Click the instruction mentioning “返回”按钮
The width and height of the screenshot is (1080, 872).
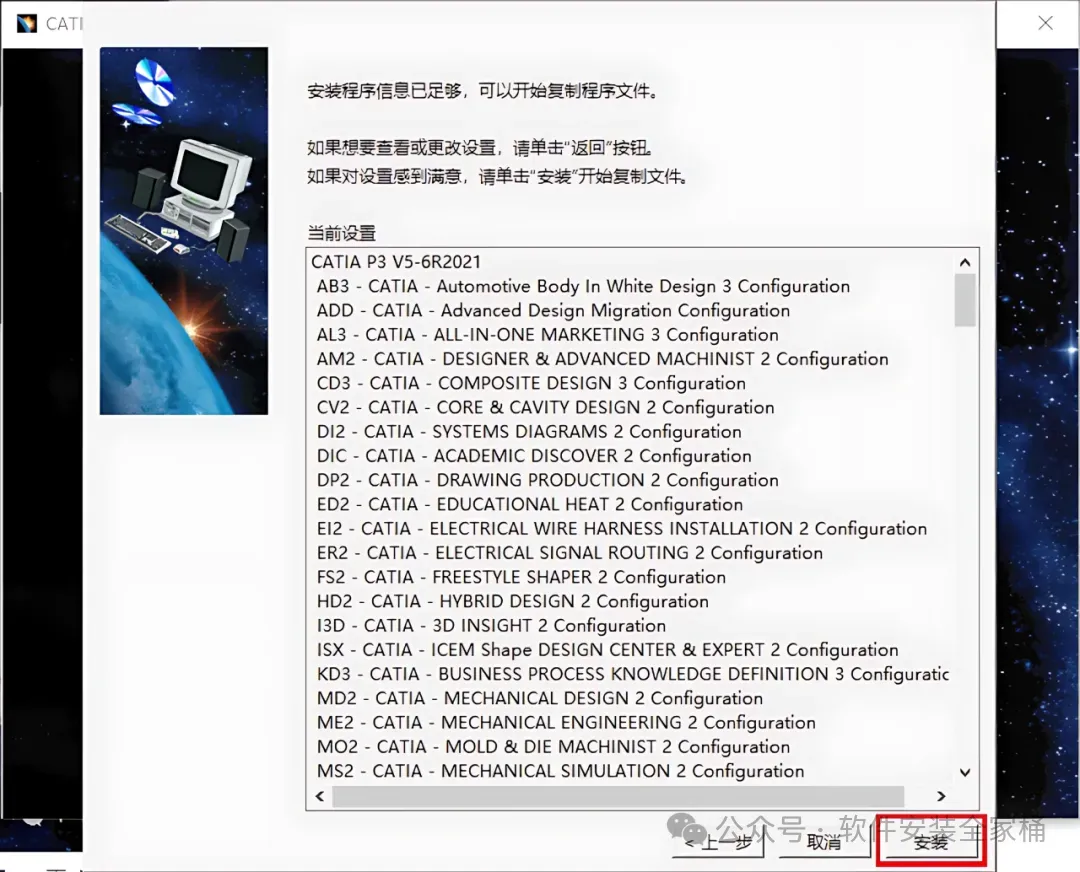pyautogui.click(x=480, y=147)
